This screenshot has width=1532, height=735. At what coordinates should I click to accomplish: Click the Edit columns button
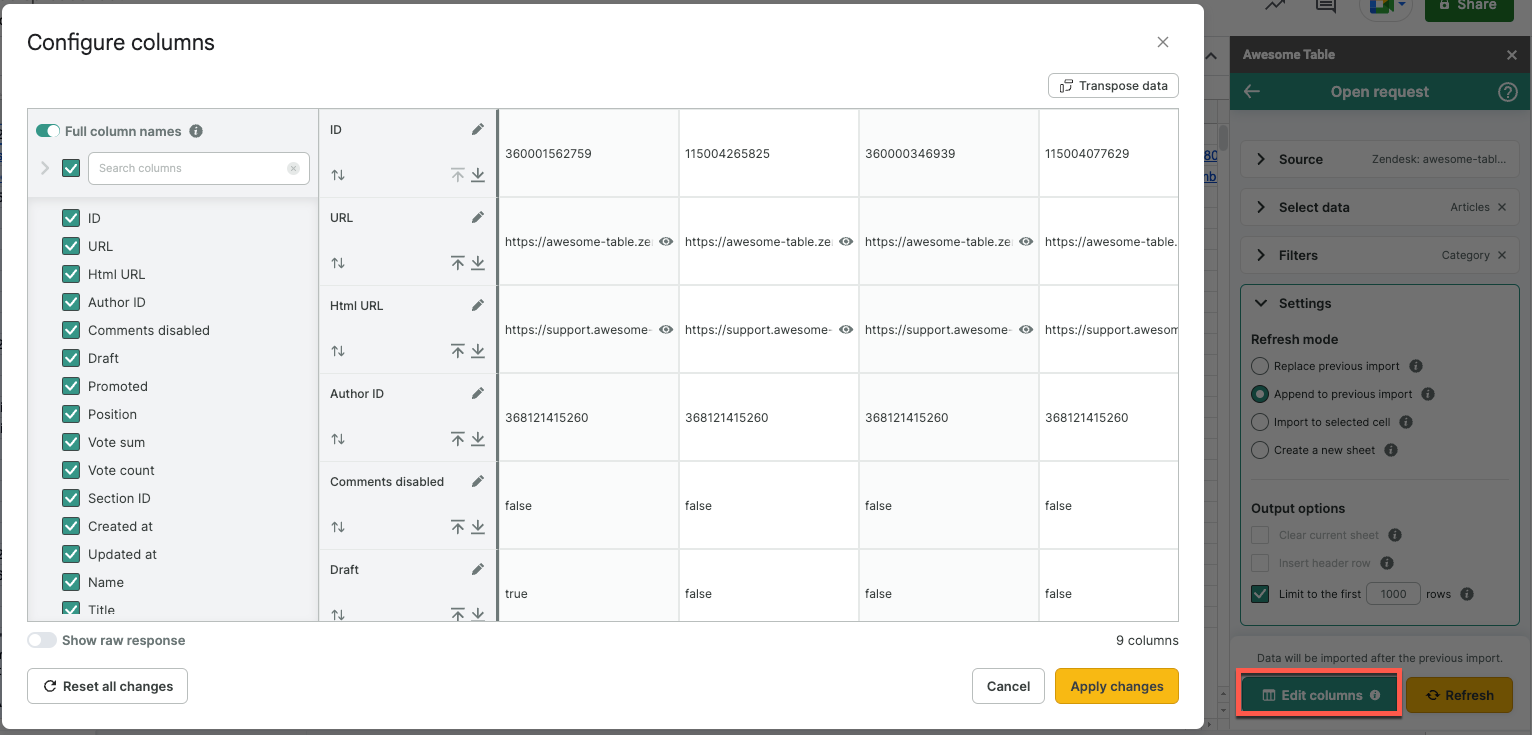tap(1319, 695)
